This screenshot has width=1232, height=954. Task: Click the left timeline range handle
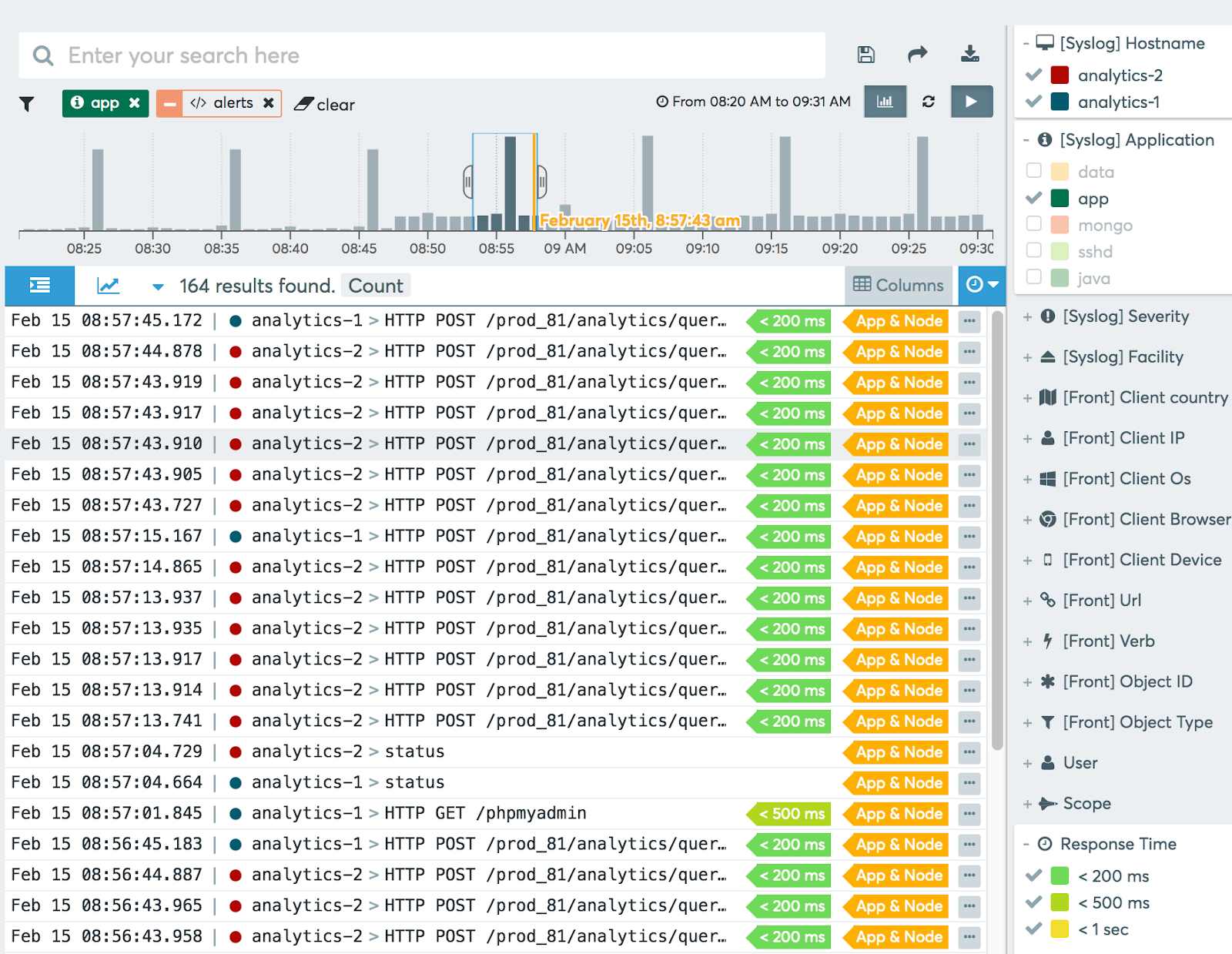pyautogui.click(x=468, y=182)
